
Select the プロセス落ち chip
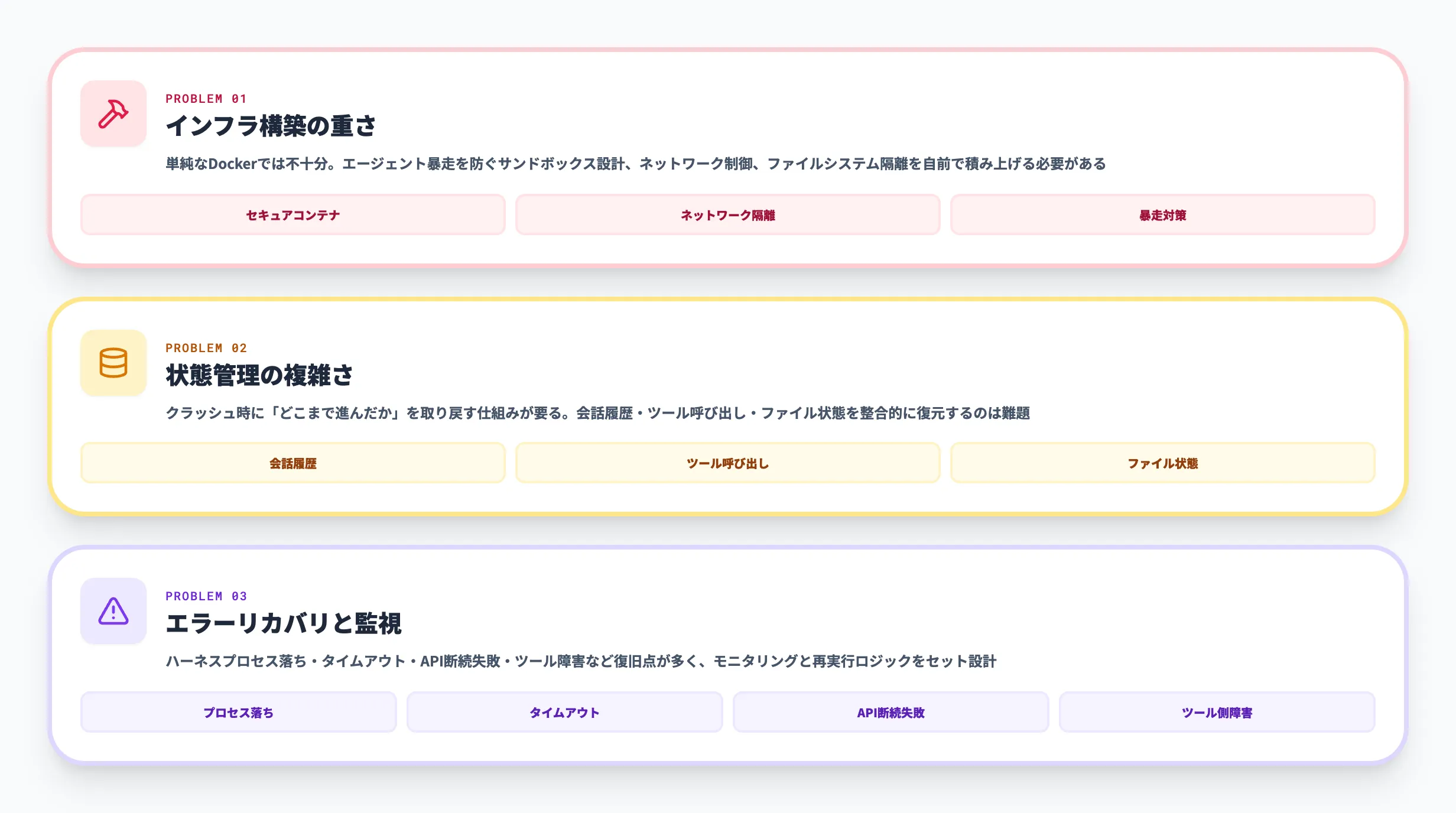238,712
